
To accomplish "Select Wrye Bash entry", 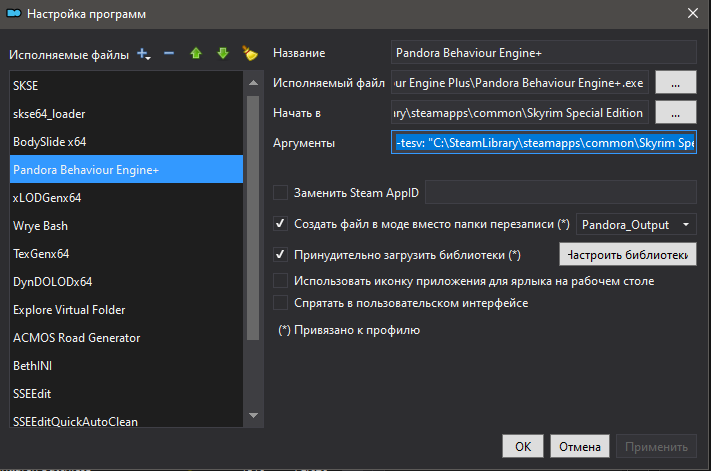I will (x=127, y=225).
